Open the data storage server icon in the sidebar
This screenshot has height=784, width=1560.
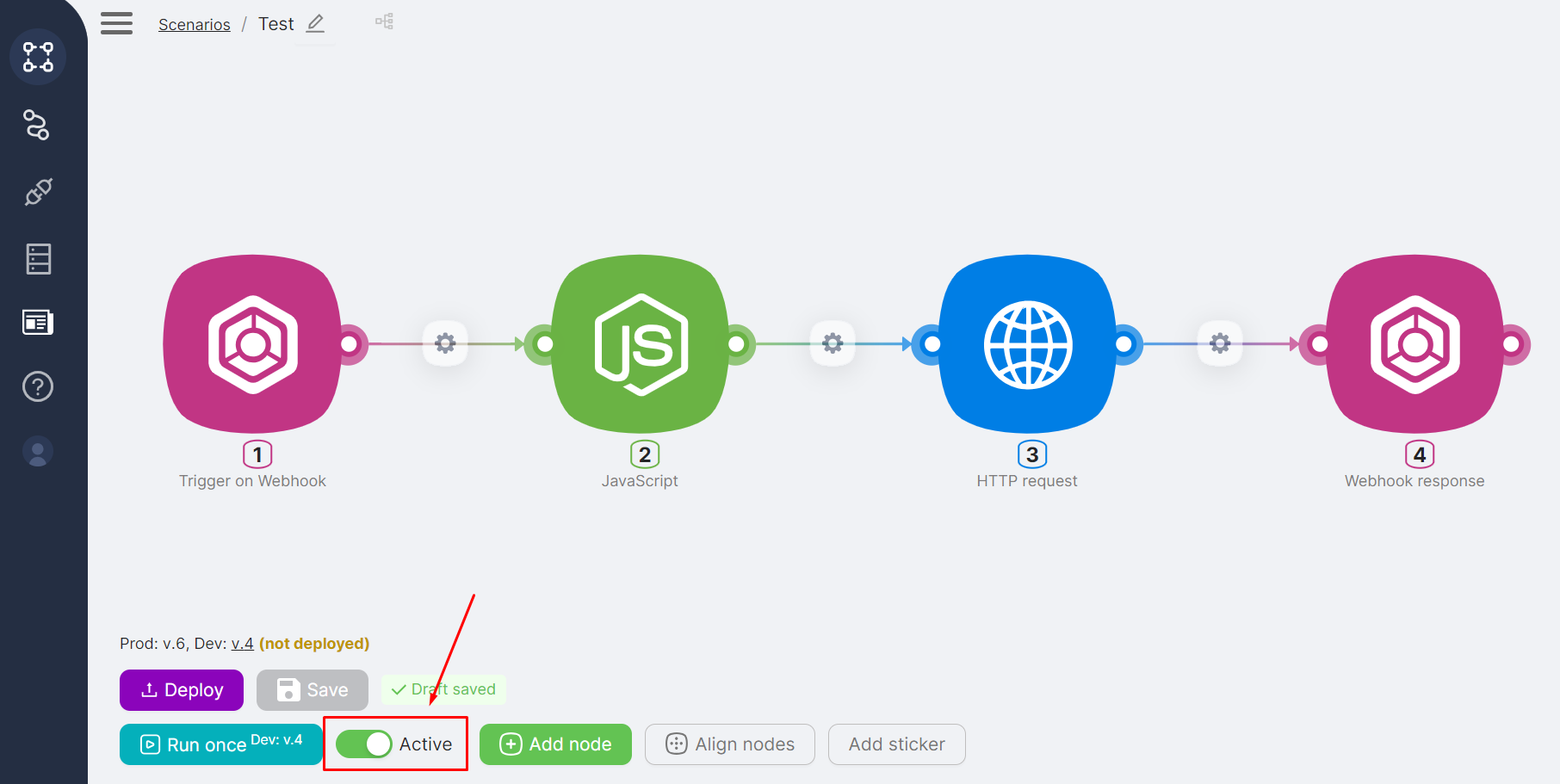point(38,258)
